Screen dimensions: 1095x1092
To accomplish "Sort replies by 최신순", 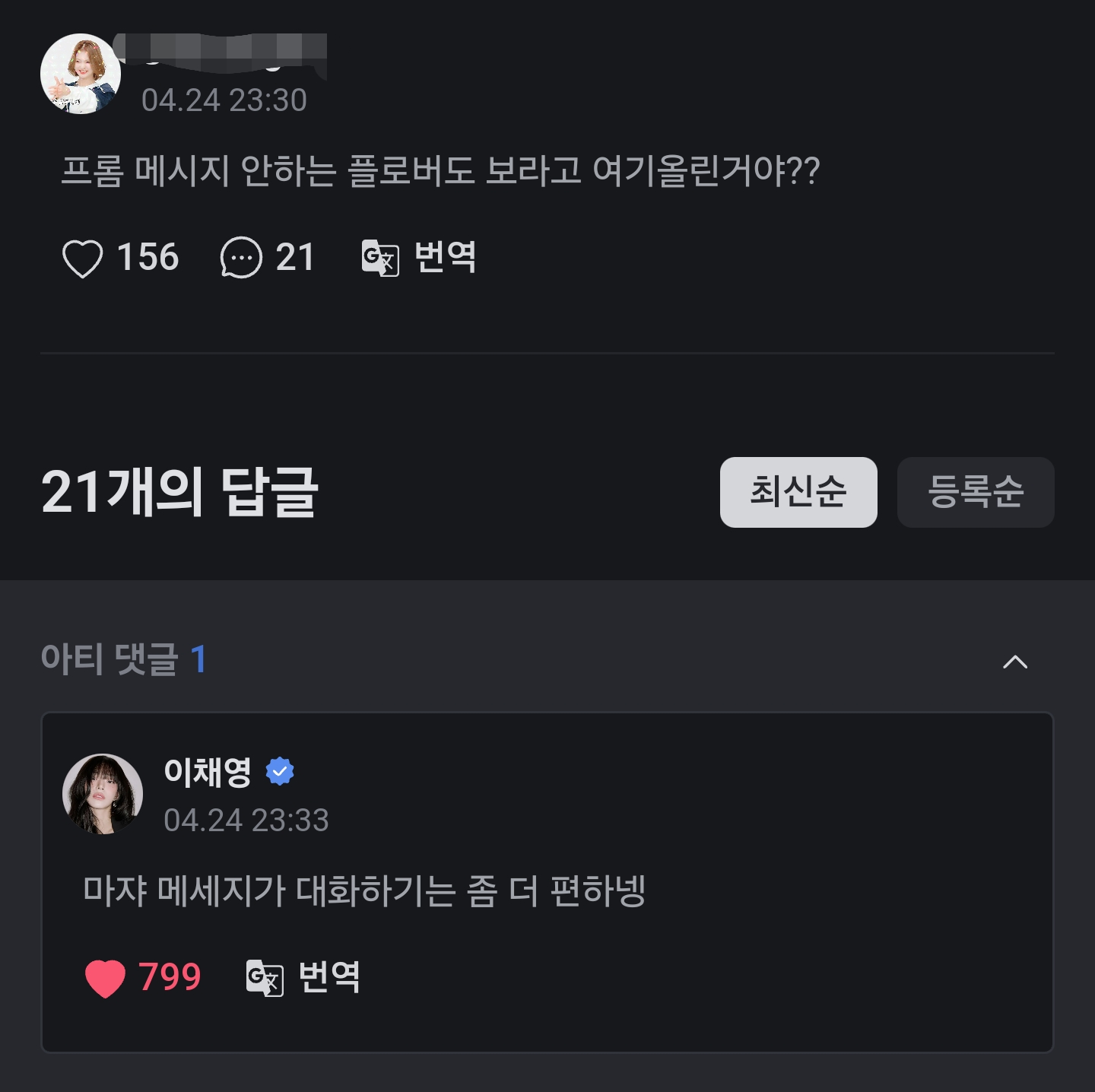I will [798, 492].
